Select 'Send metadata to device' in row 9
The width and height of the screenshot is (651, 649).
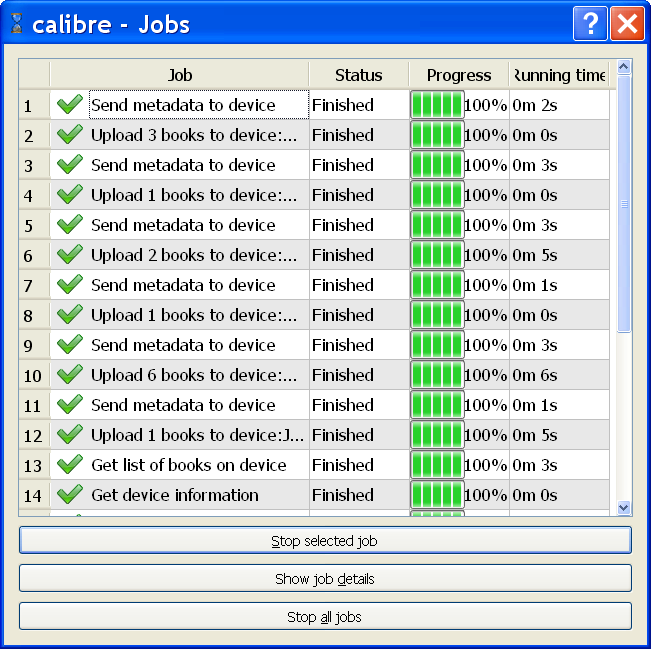pyautogui.click(x=183, y=345)
